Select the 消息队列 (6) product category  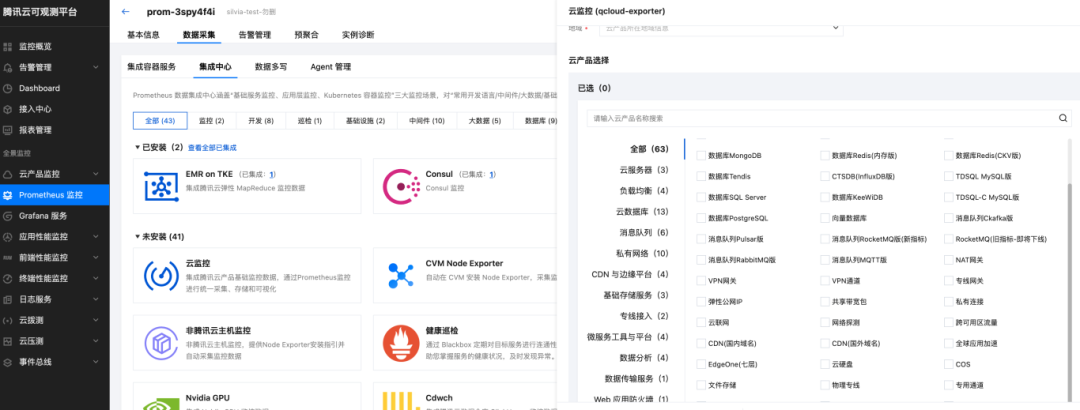[643, 232]
